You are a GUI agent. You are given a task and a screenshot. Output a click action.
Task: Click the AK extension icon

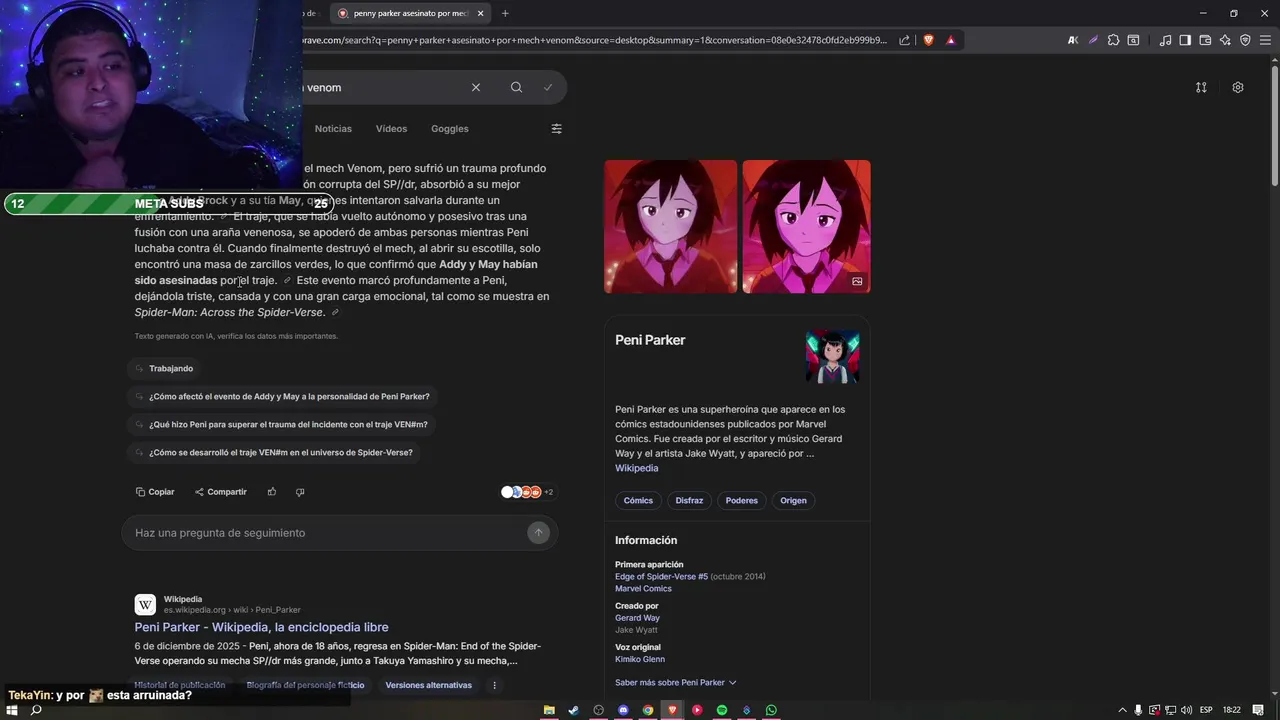(x=1073, y=40)
